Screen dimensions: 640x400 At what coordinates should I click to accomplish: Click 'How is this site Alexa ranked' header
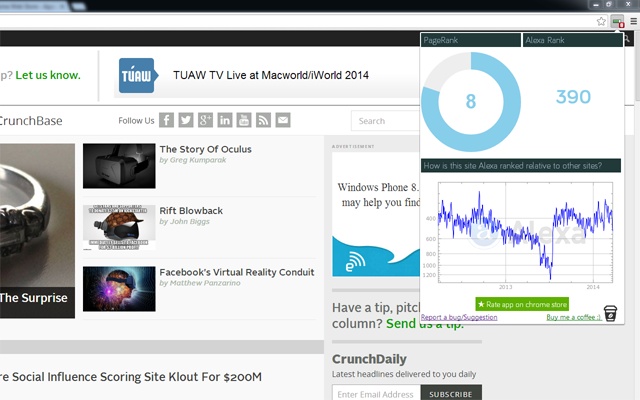tap(521, 166)
